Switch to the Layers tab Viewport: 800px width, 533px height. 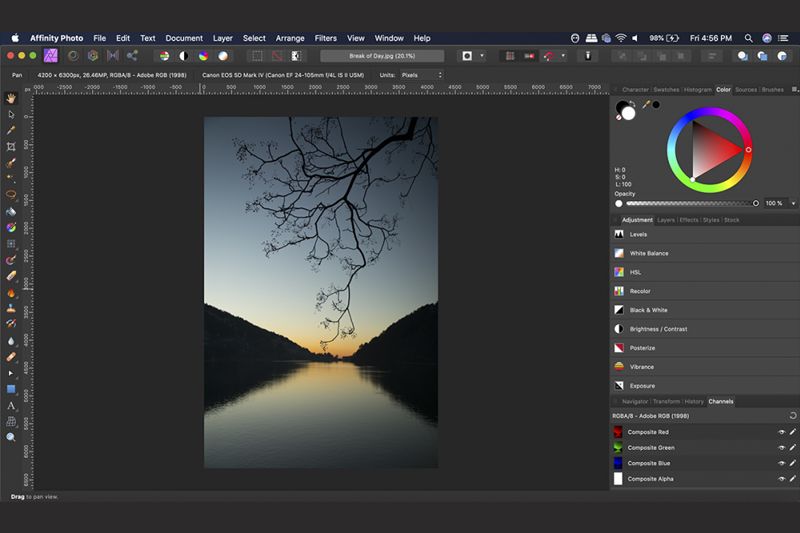pos(666,220)
